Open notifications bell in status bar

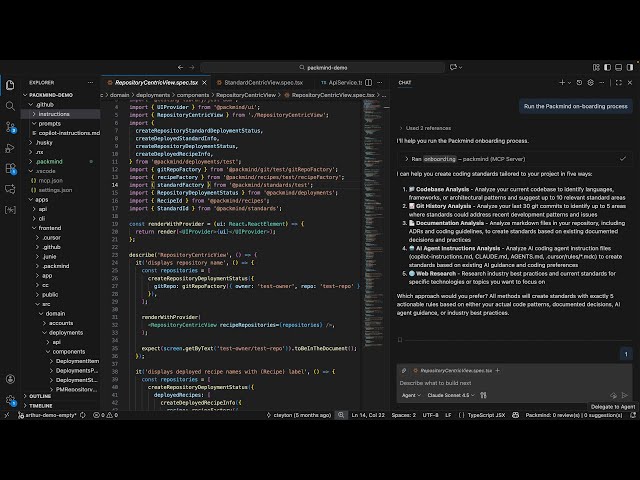point(633,415)
